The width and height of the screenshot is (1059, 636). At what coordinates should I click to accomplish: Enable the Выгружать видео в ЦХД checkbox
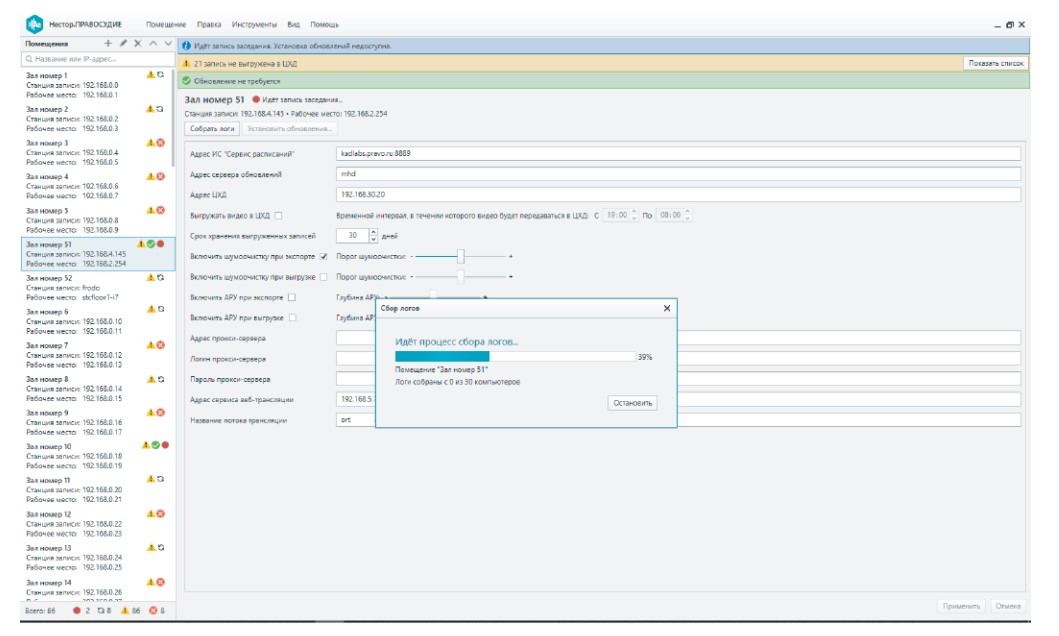tap(279, 215)
